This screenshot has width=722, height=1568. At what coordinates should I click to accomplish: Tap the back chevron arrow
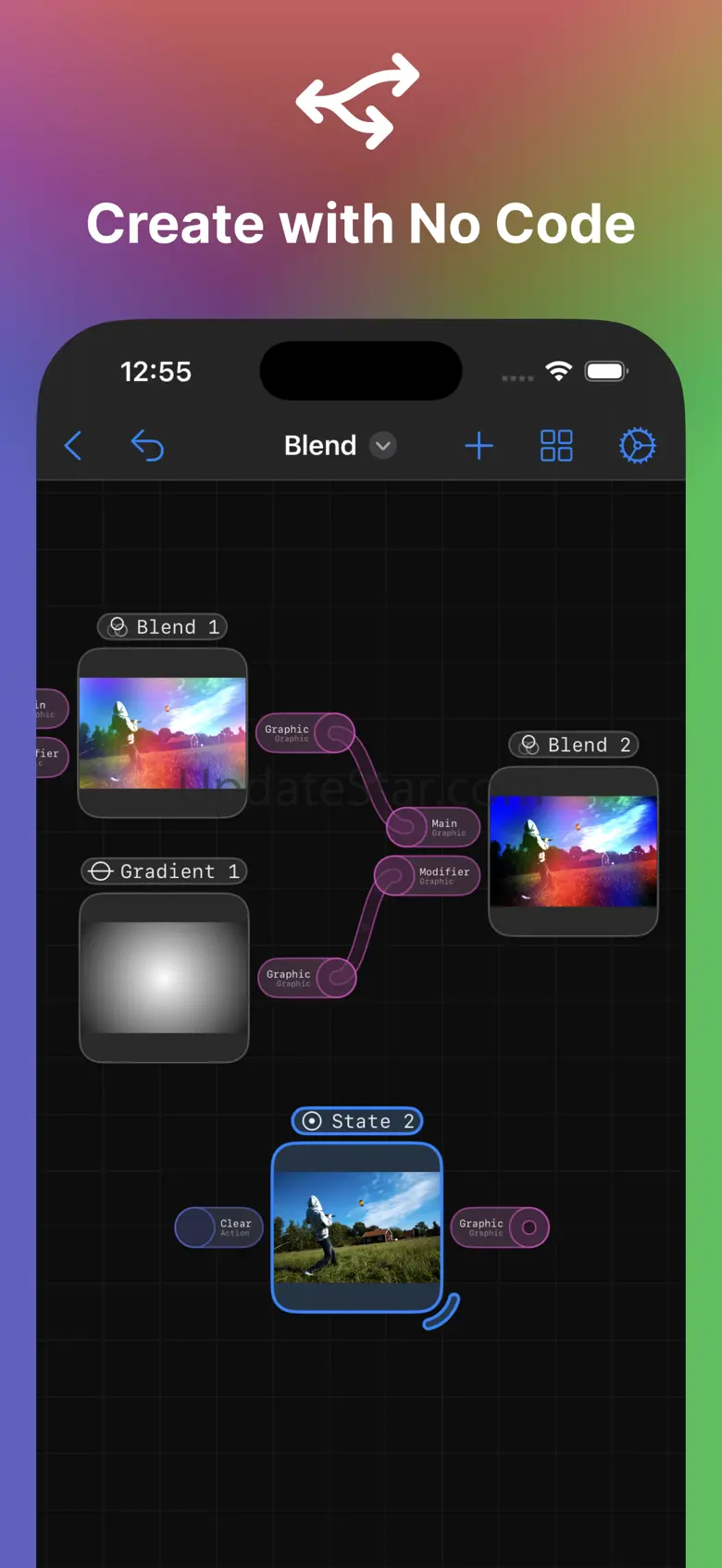74,446
